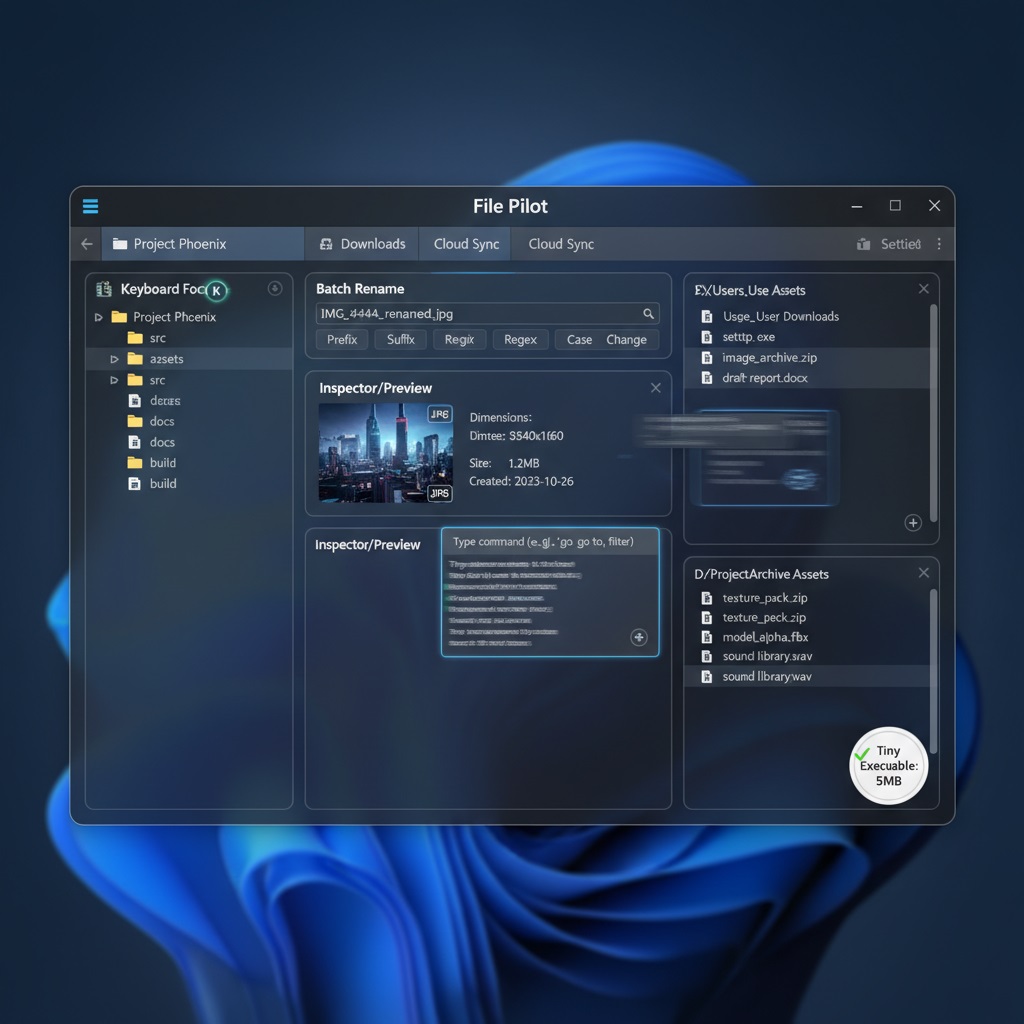This screenshot has height=1024, width=1024.
Task: Close the D:/ProjectArchive Assets panel
Action: point(923,573)
